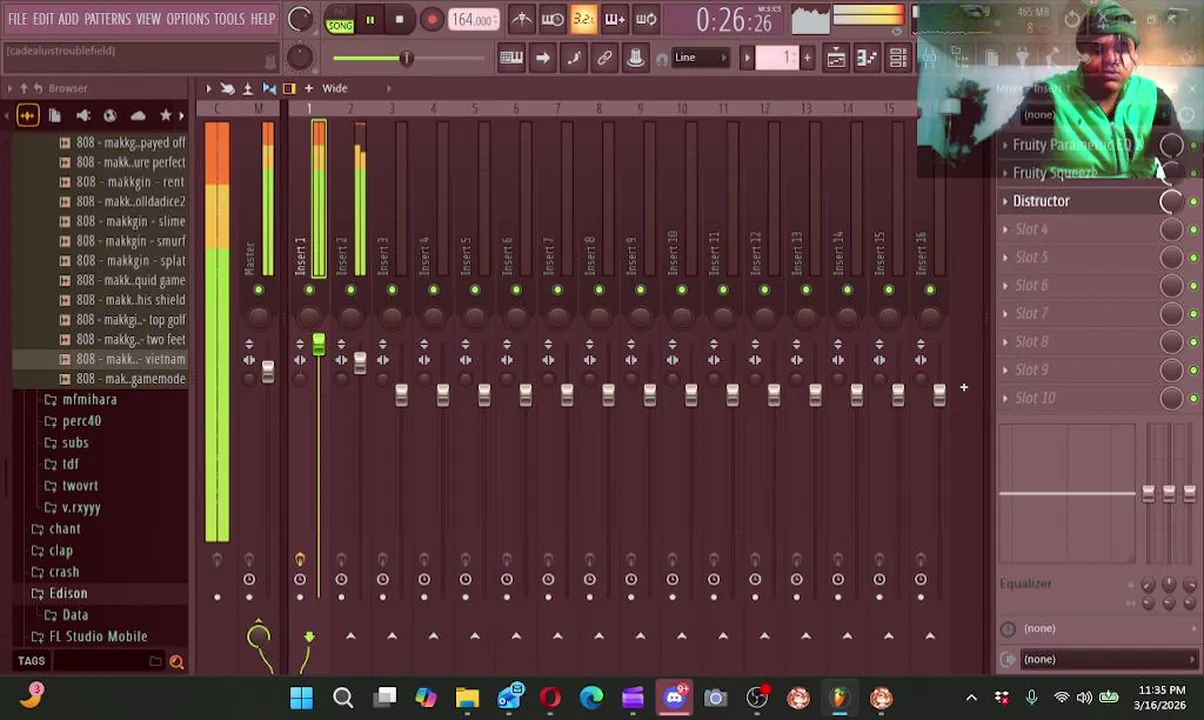This screenshot has height=720, width=1204.
Task: Toggle the 3.2.1 countdown before recording
Action: (x=583, y=19)
